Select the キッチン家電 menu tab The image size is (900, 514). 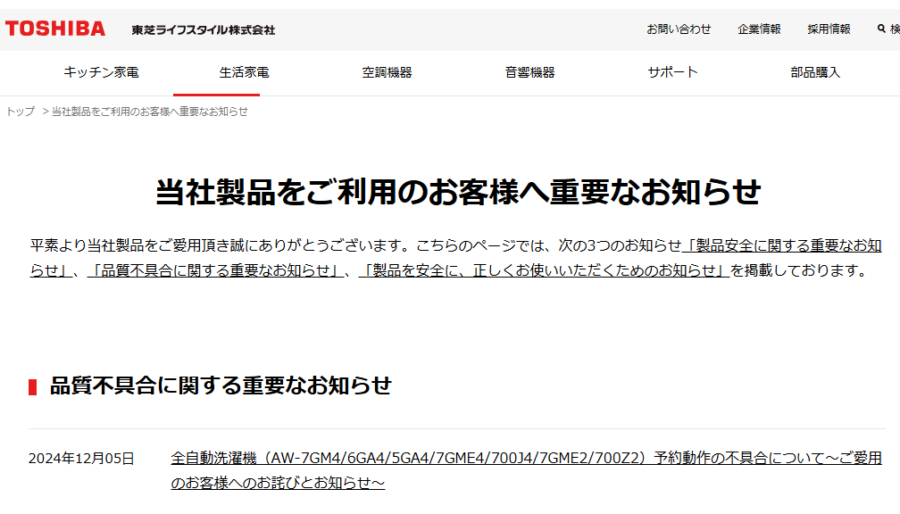101,72
